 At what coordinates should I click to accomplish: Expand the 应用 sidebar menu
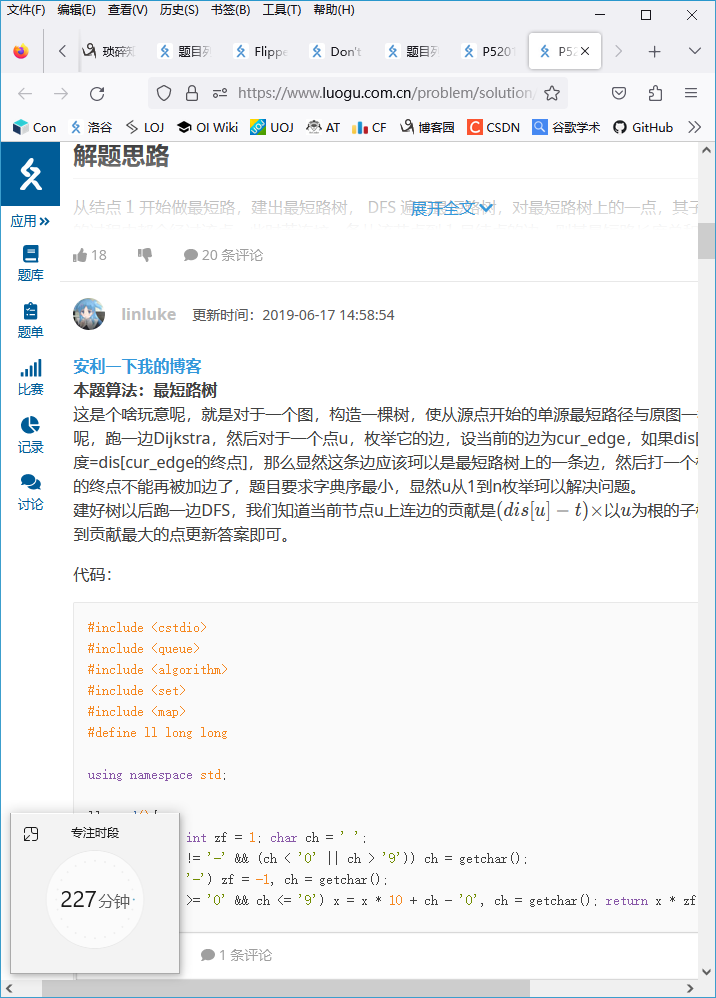click(x=30, y=221)
